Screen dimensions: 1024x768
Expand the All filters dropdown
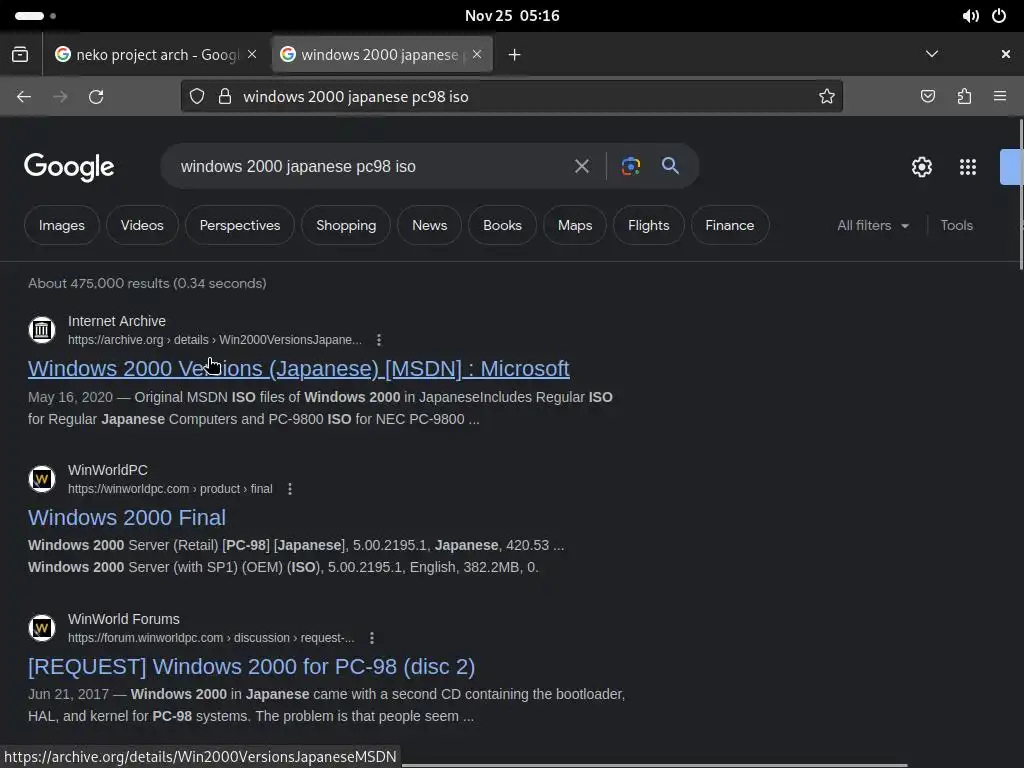click(x=873, y=225)
